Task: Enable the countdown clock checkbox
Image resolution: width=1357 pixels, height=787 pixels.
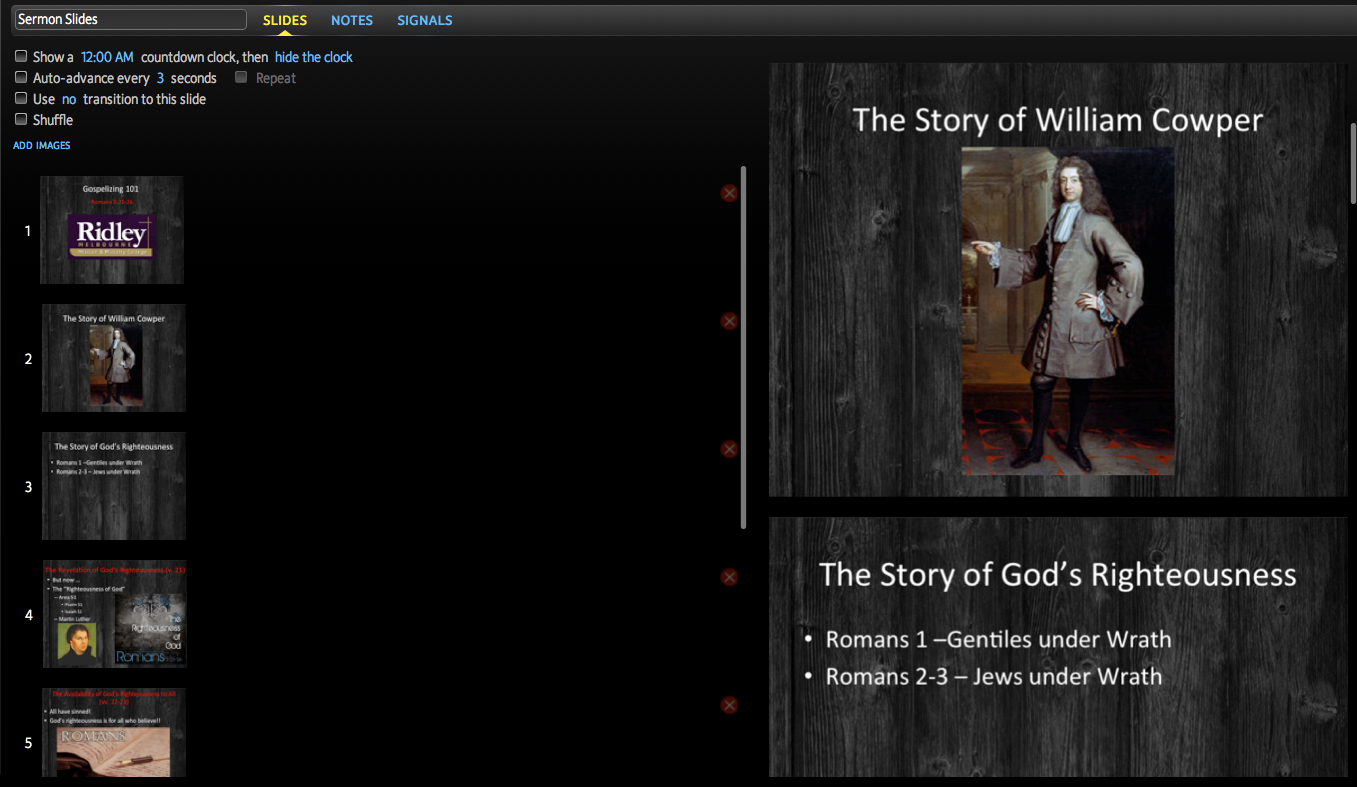Action: (21, 57)
